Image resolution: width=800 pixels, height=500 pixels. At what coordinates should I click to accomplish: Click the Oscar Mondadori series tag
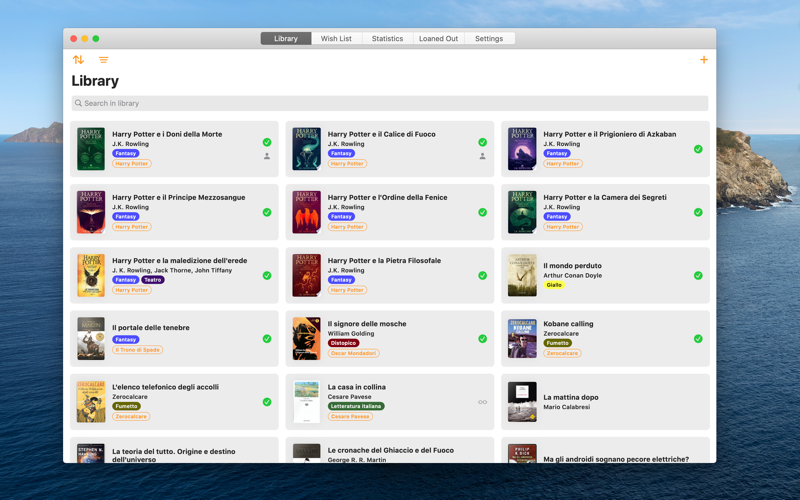[x=354, y=353]
